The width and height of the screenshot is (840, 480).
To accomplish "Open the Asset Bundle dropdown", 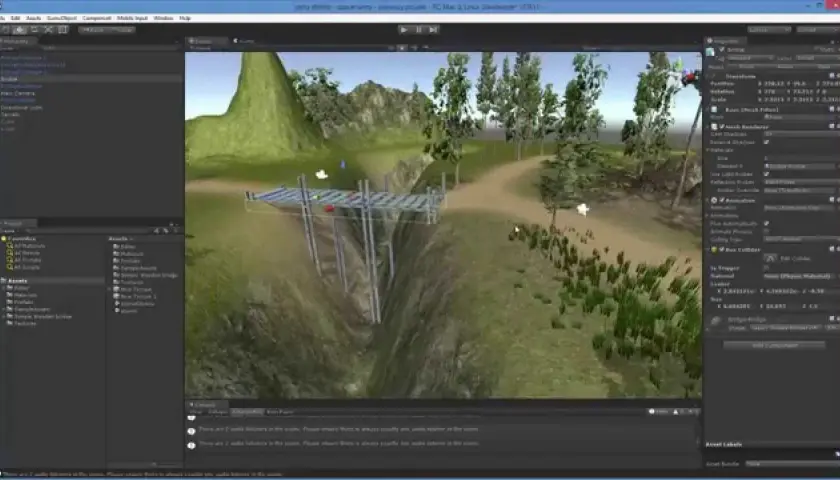I will tap(792, 463).
